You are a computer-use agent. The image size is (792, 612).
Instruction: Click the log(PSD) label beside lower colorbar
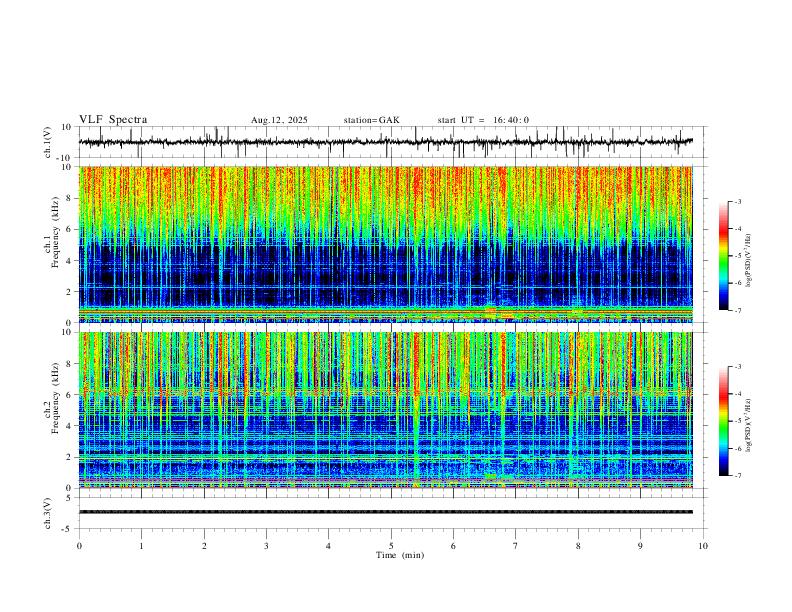pyautogui.click(x=748, y=425)
